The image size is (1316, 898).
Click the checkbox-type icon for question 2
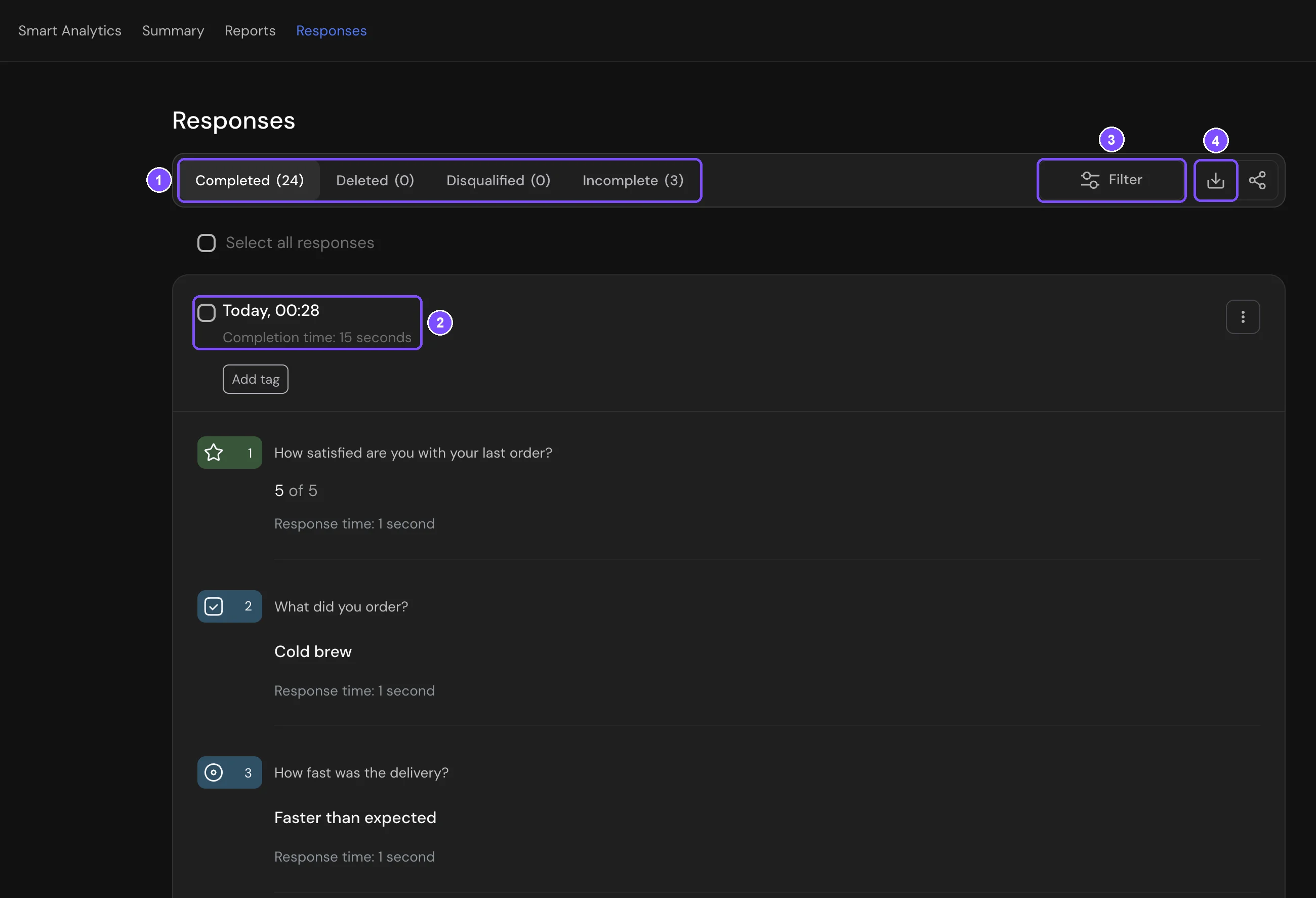click(x=214, y=606)
